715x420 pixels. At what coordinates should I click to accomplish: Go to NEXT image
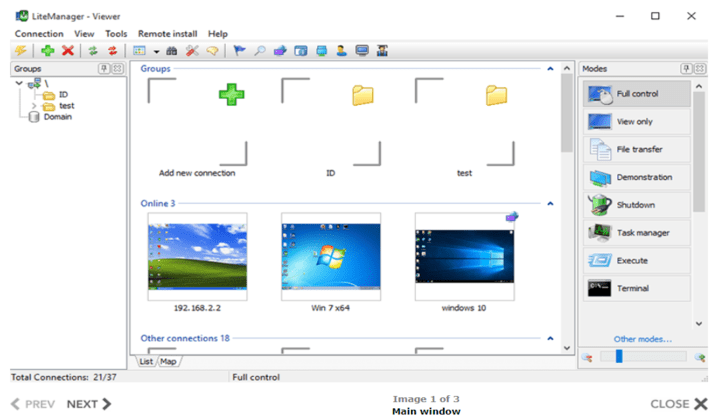coord(89,404)
